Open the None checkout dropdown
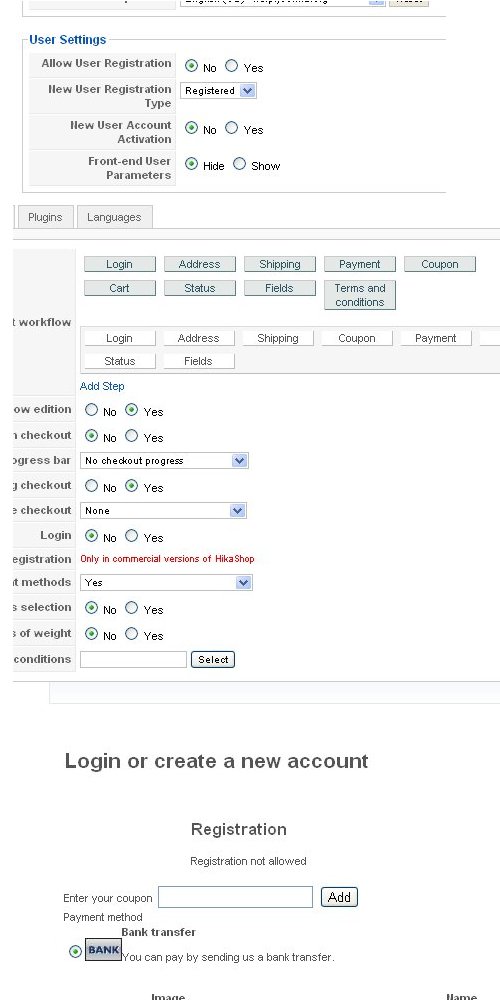This screenshot has width=500, height=1000. pyautogui.click(x=163, y=510)
